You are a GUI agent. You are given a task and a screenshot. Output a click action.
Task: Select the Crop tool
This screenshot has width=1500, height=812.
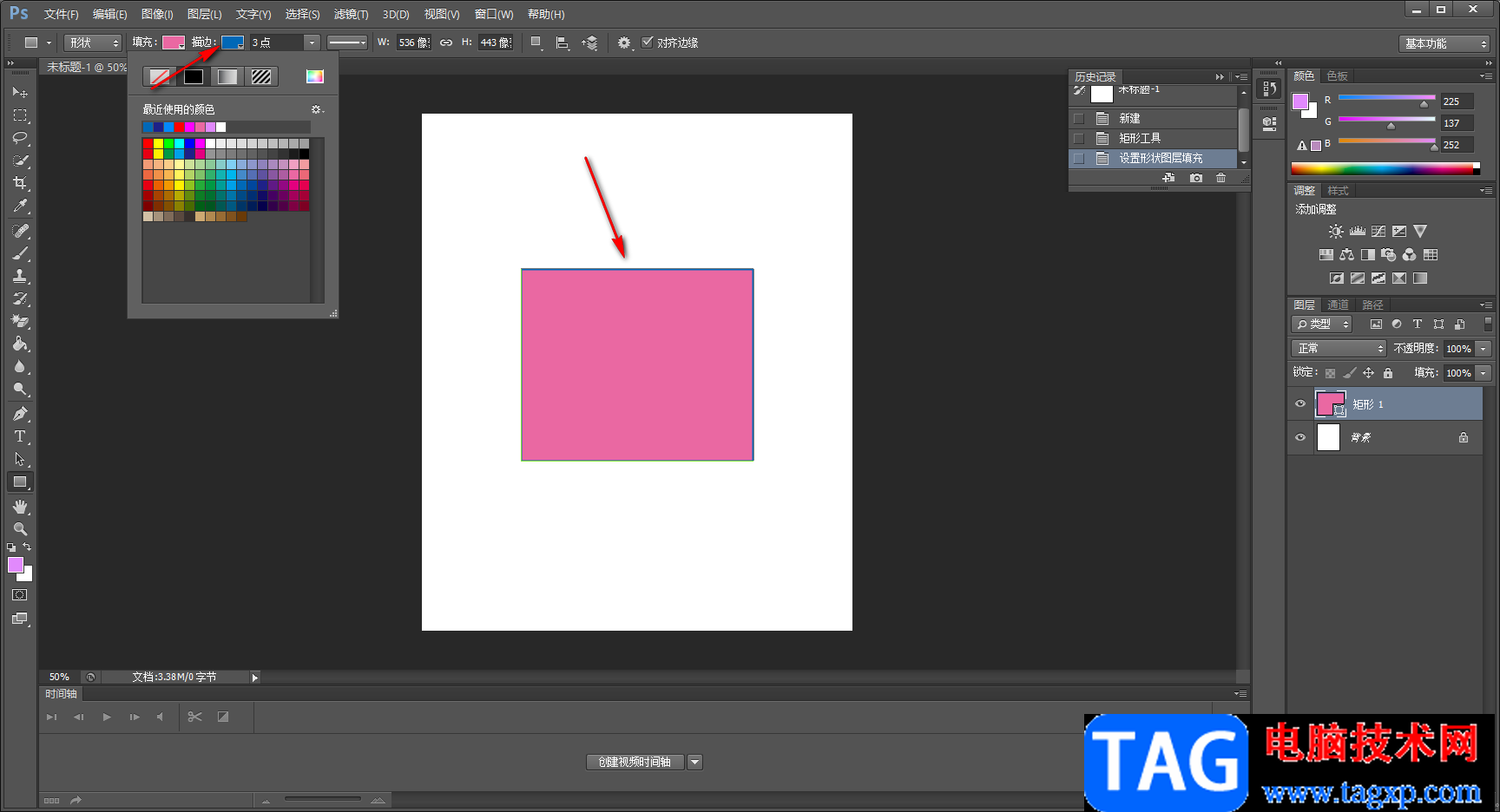pyautogui.click(x=20, y=183)
